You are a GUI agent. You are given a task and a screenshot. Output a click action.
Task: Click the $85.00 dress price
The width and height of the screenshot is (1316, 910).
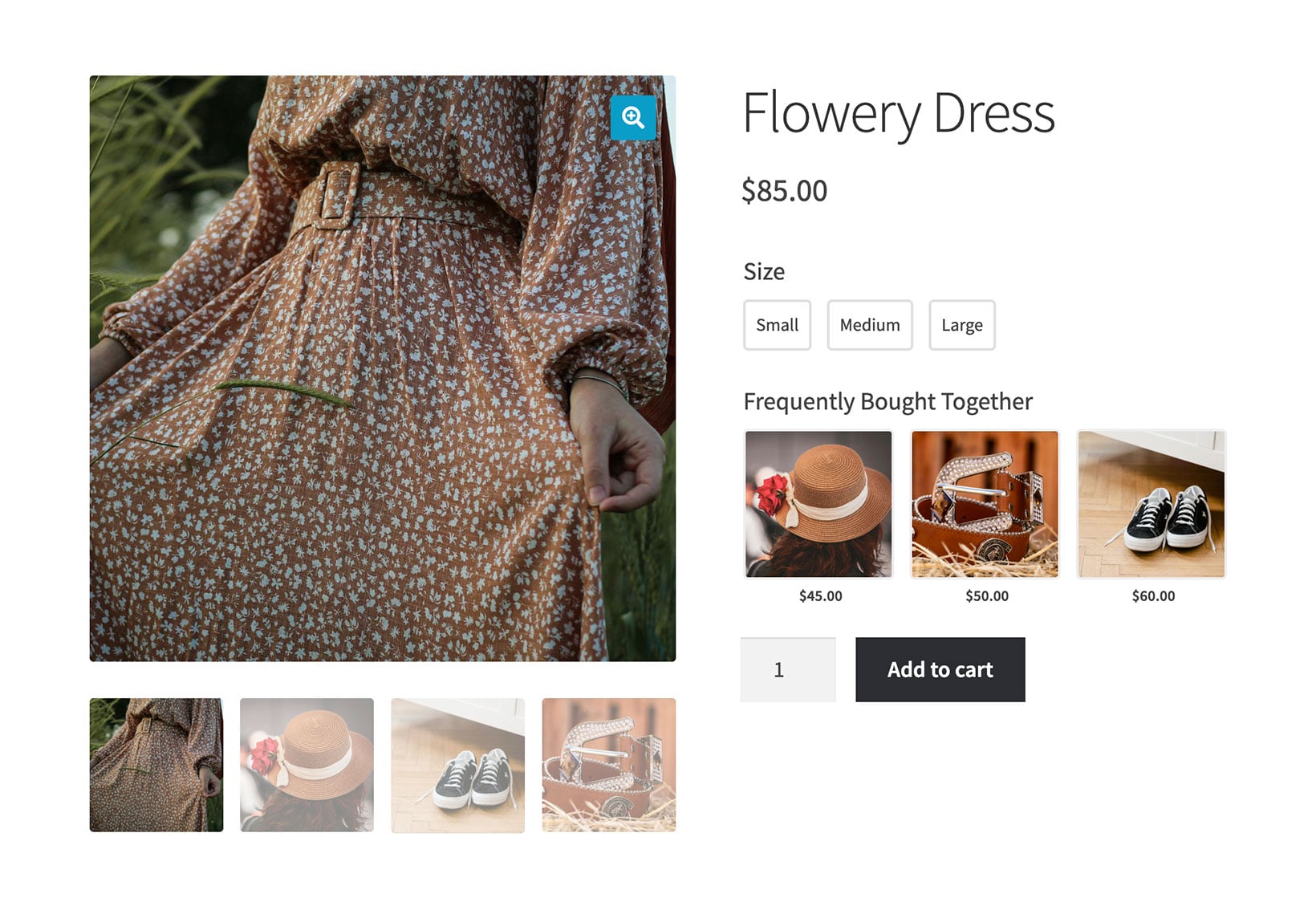point(784,191)
